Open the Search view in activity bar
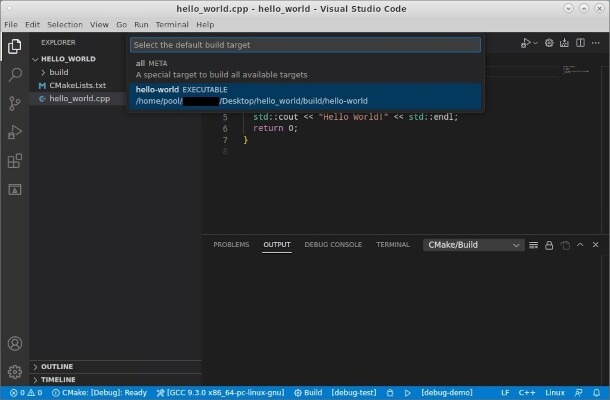The image size is (610, 400). pos(15,74)
